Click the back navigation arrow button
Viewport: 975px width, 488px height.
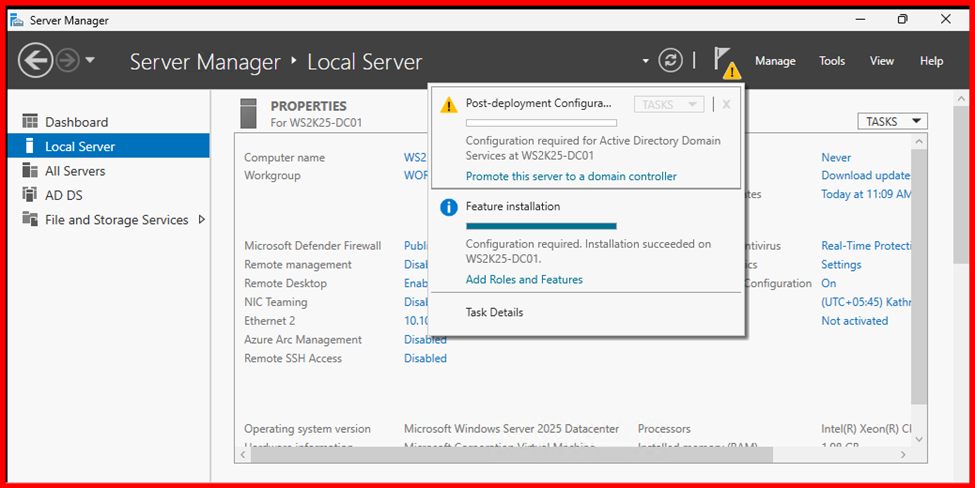35,61
